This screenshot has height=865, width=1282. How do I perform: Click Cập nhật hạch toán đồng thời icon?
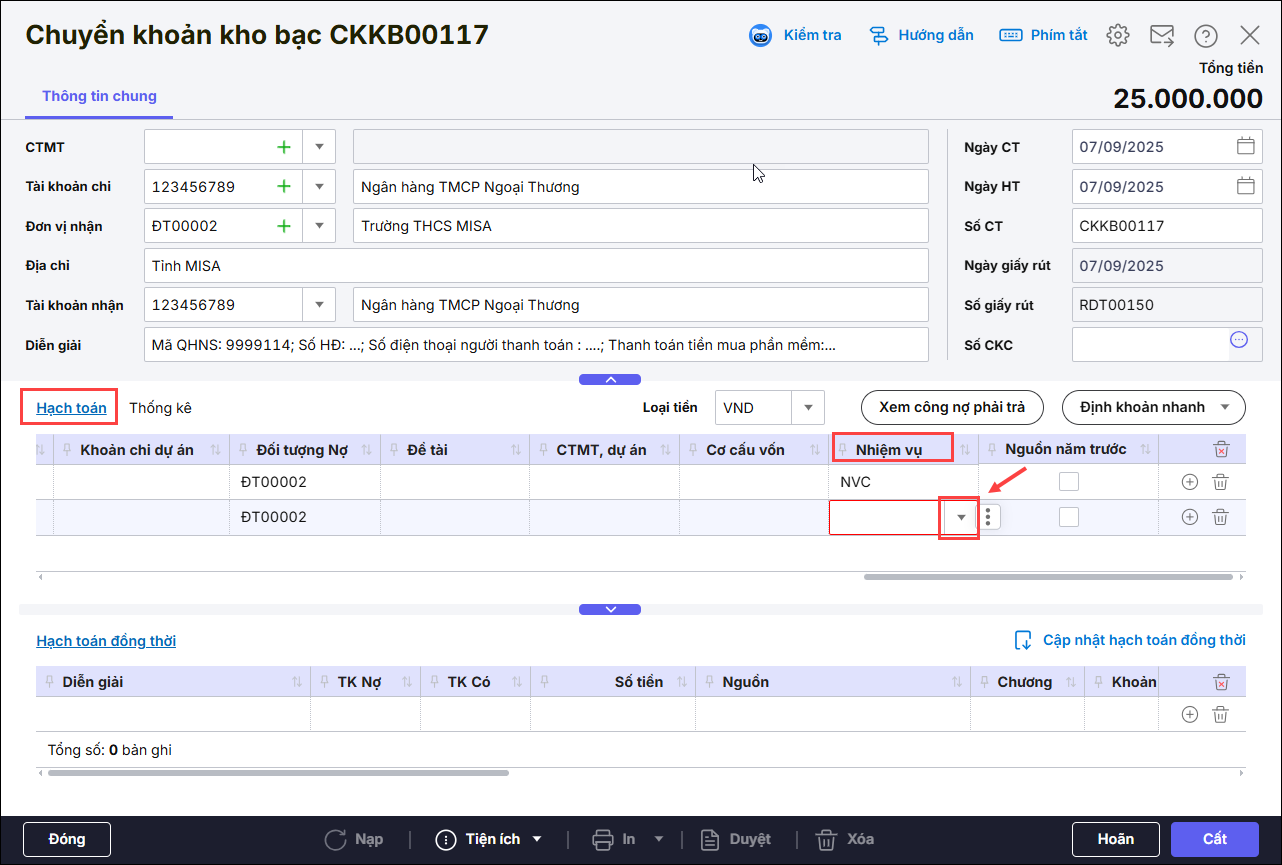1022,640
